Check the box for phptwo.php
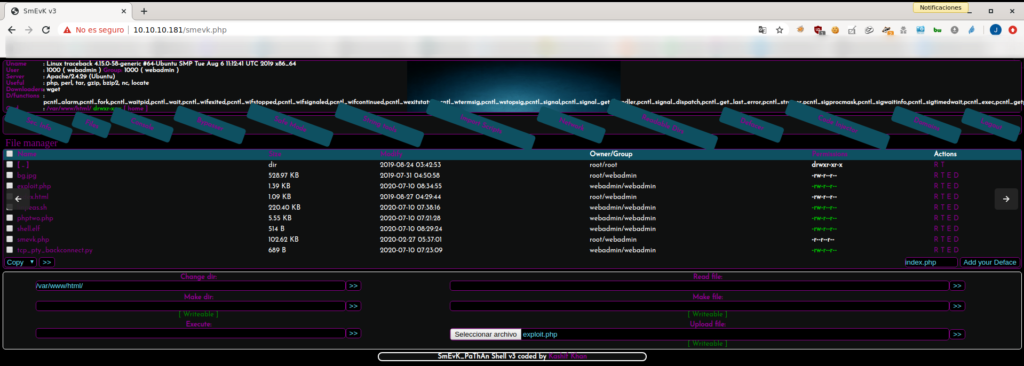The height and width of the screenshot is (366, 1024). 9,218
